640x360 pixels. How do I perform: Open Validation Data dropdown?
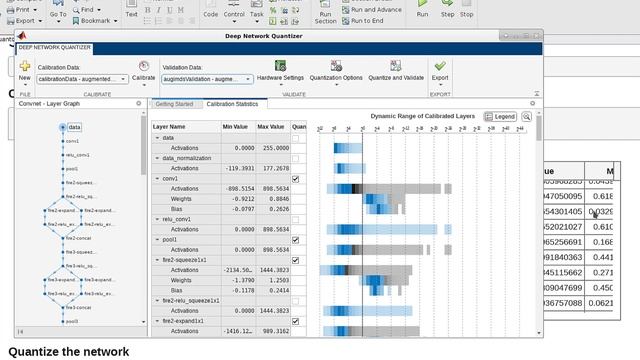(207, 79)
